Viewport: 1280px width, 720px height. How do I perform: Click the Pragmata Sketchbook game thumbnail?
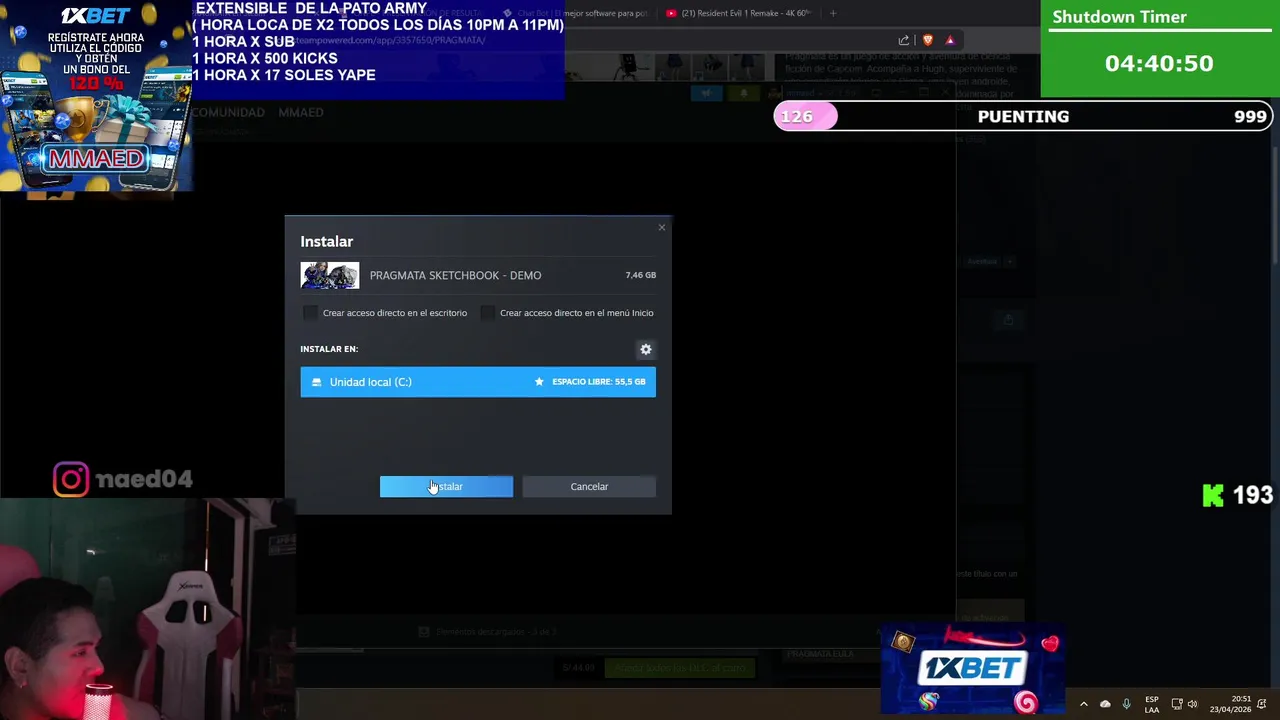pyautogui.click(x=330, y=275)
